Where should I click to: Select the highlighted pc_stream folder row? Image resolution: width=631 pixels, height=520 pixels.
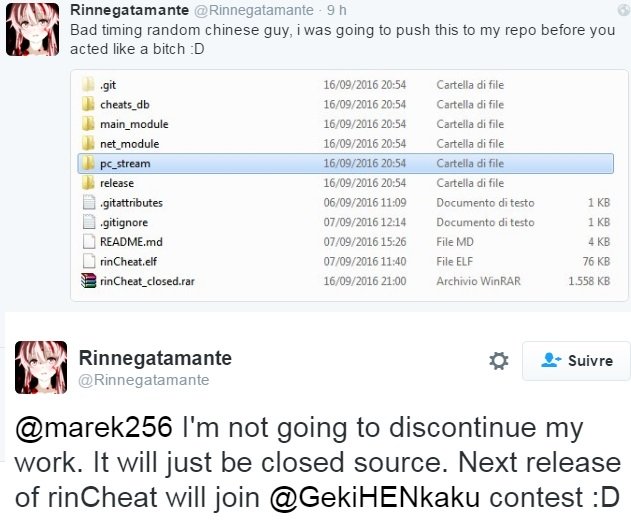pos(346,163)
